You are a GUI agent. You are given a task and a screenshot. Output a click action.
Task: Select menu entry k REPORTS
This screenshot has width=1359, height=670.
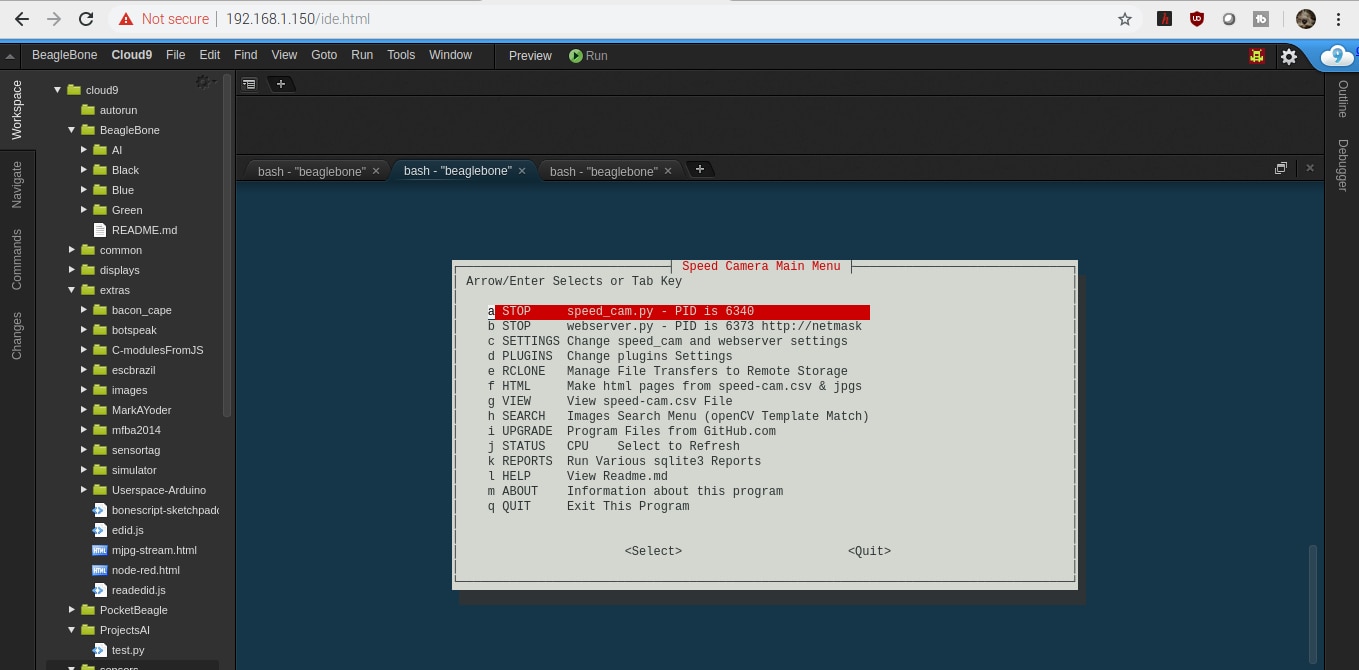click(625, 461)
